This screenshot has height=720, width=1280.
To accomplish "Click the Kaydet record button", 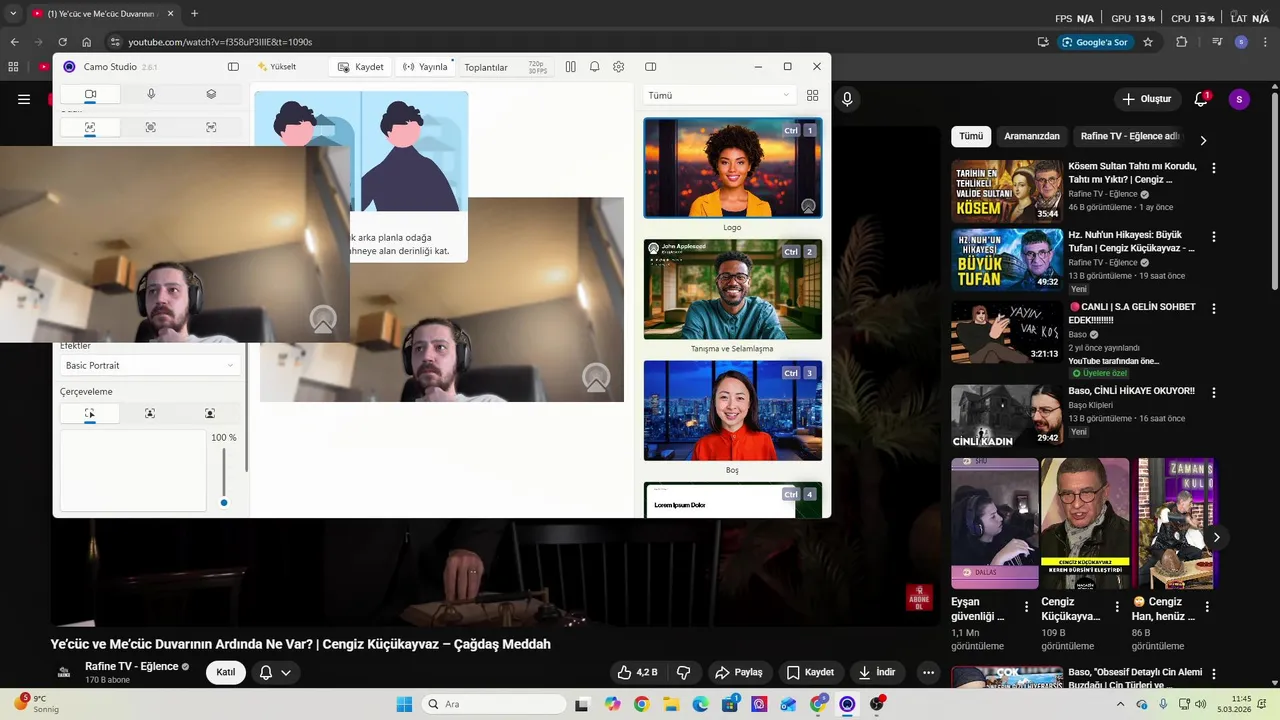I will tap(360, 67).
